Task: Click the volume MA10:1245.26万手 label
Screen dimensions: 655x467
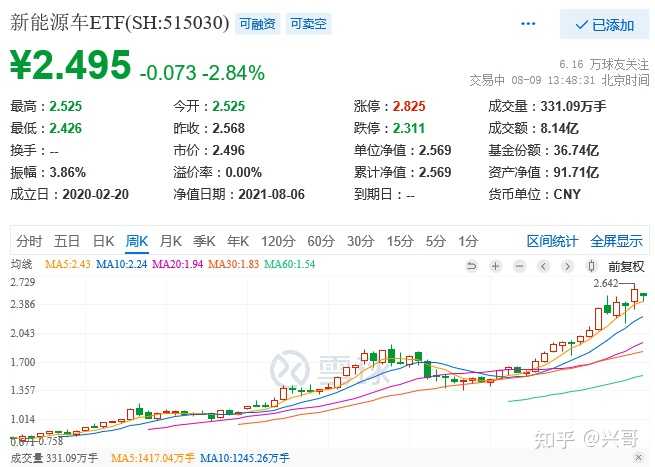Action: 245,458
